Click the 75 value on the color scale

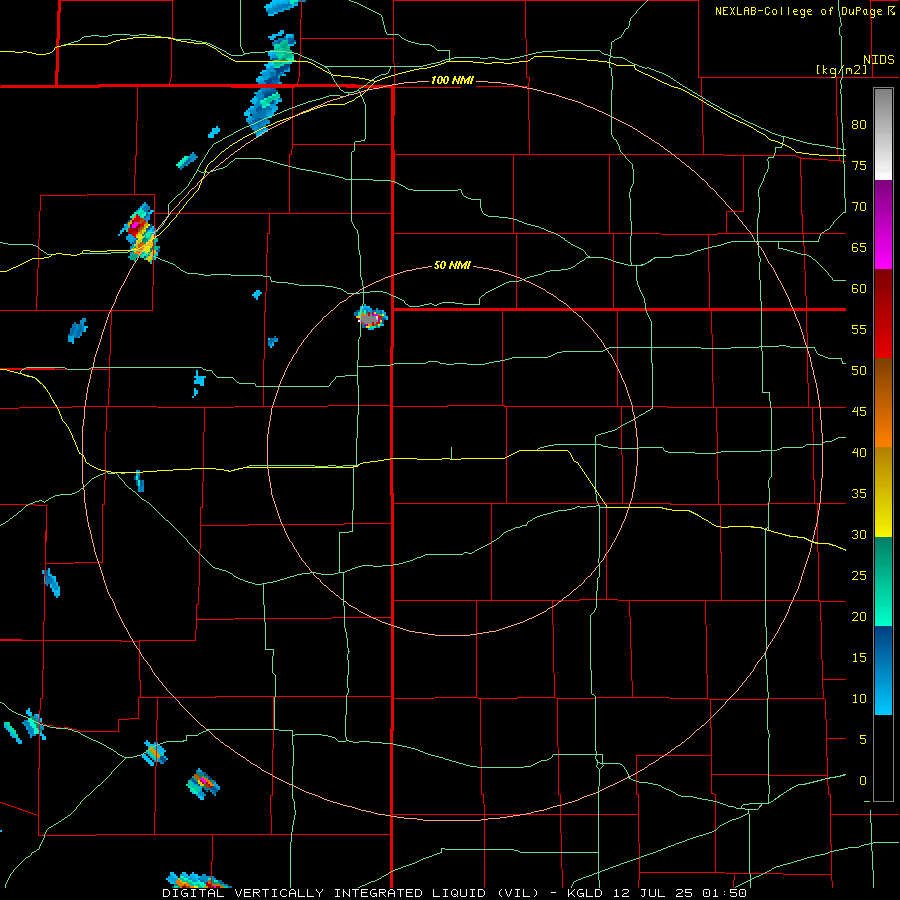859,165
